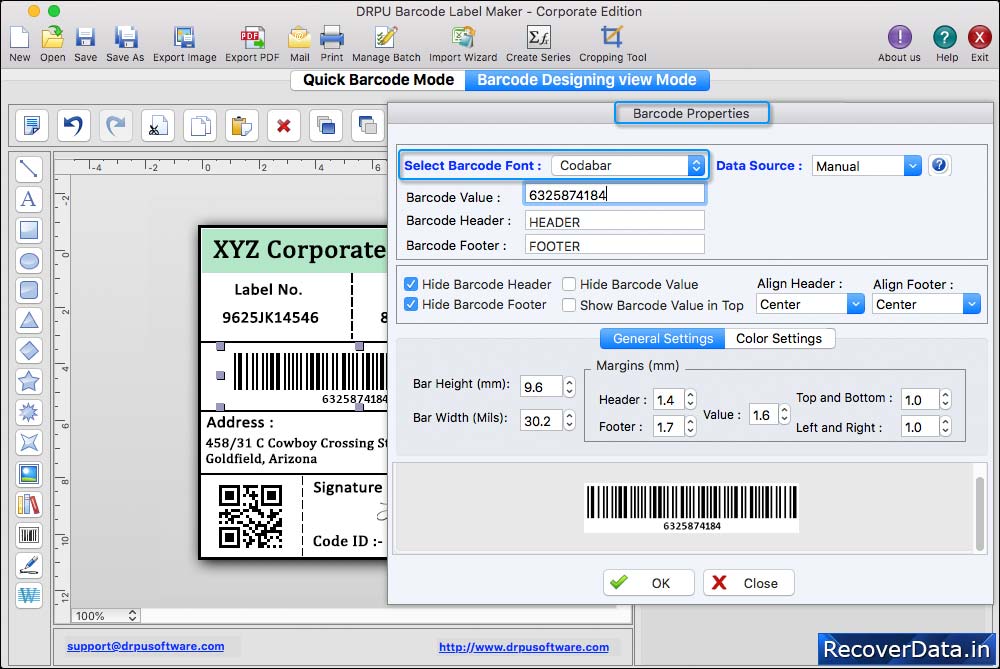Select the Image picture tool
Image resolution: width=1000 pixels, height=669 pixels.
29,473
